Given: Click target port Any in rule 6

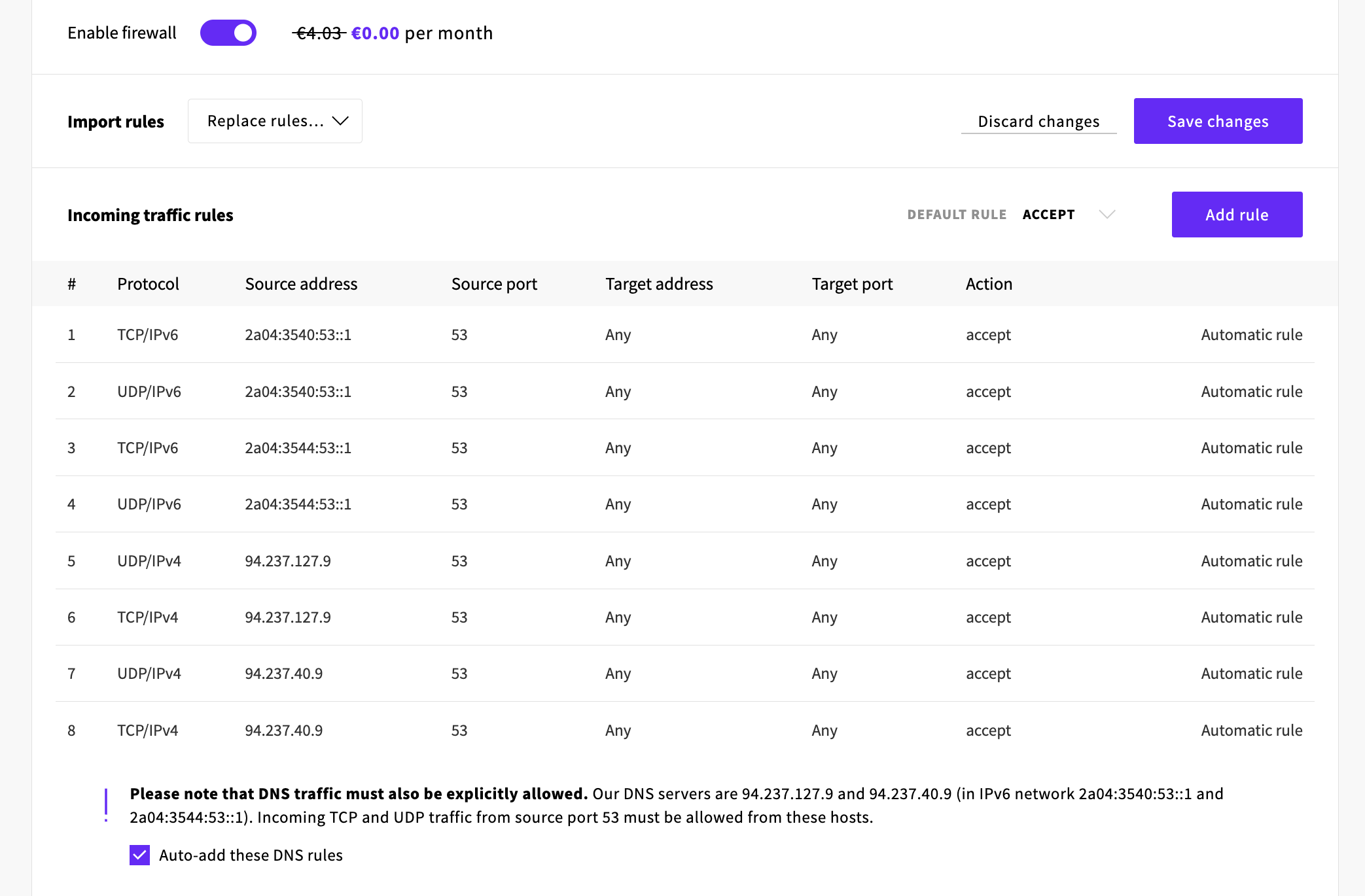Looking at the screenshot, I should pos(824,617).
